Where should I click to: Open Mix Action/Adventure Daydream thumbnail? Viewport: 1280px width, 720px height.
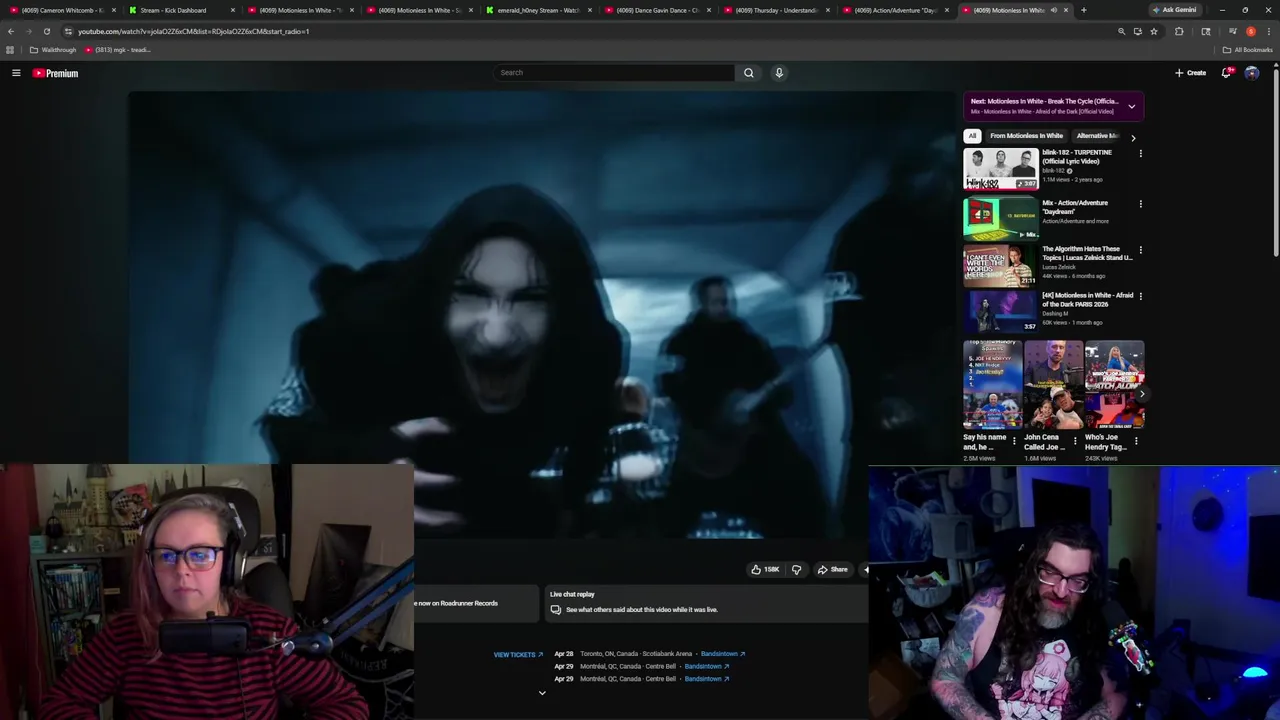1001,218
